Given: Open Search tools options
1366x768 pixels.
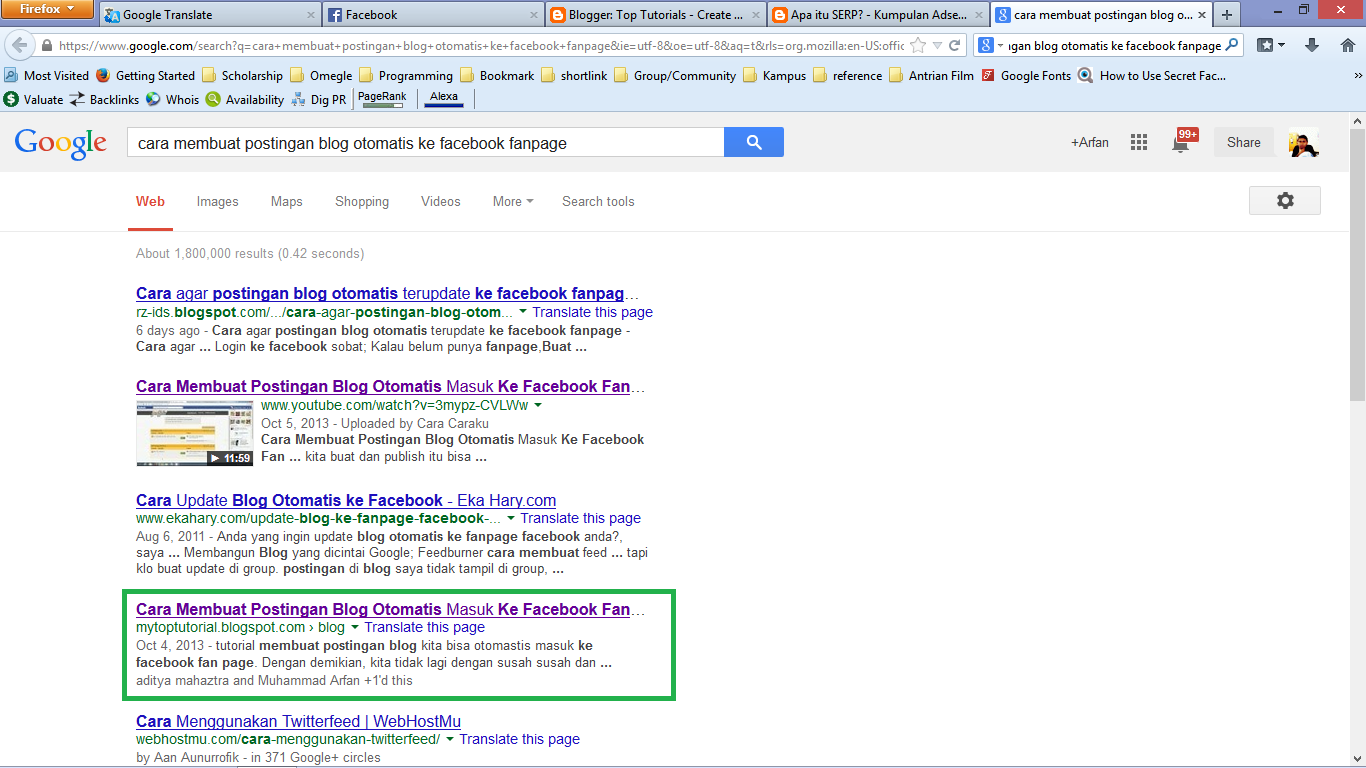Looking at the screenshot, I should pyautogui.click(x=598, y=201).
